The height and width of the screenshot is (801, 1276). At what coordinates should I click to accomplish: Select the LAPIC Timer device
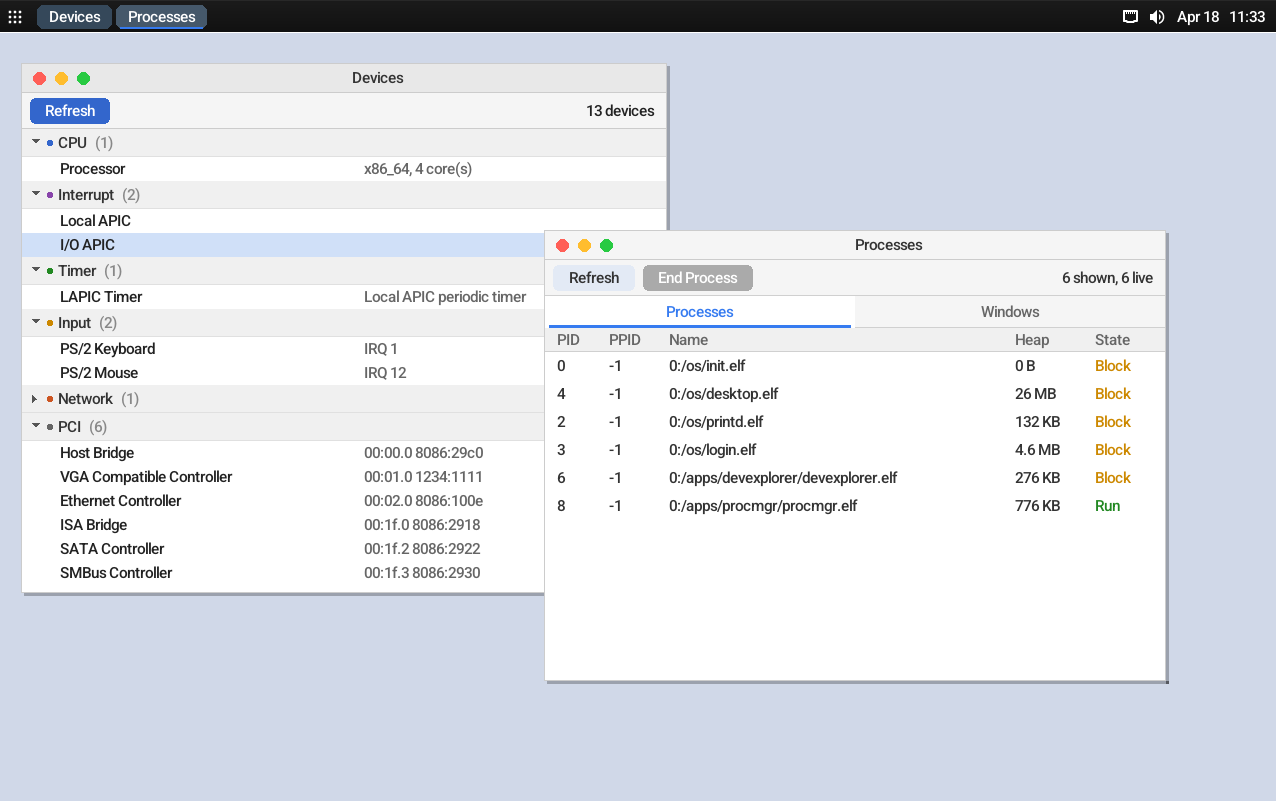coord(284,297)
